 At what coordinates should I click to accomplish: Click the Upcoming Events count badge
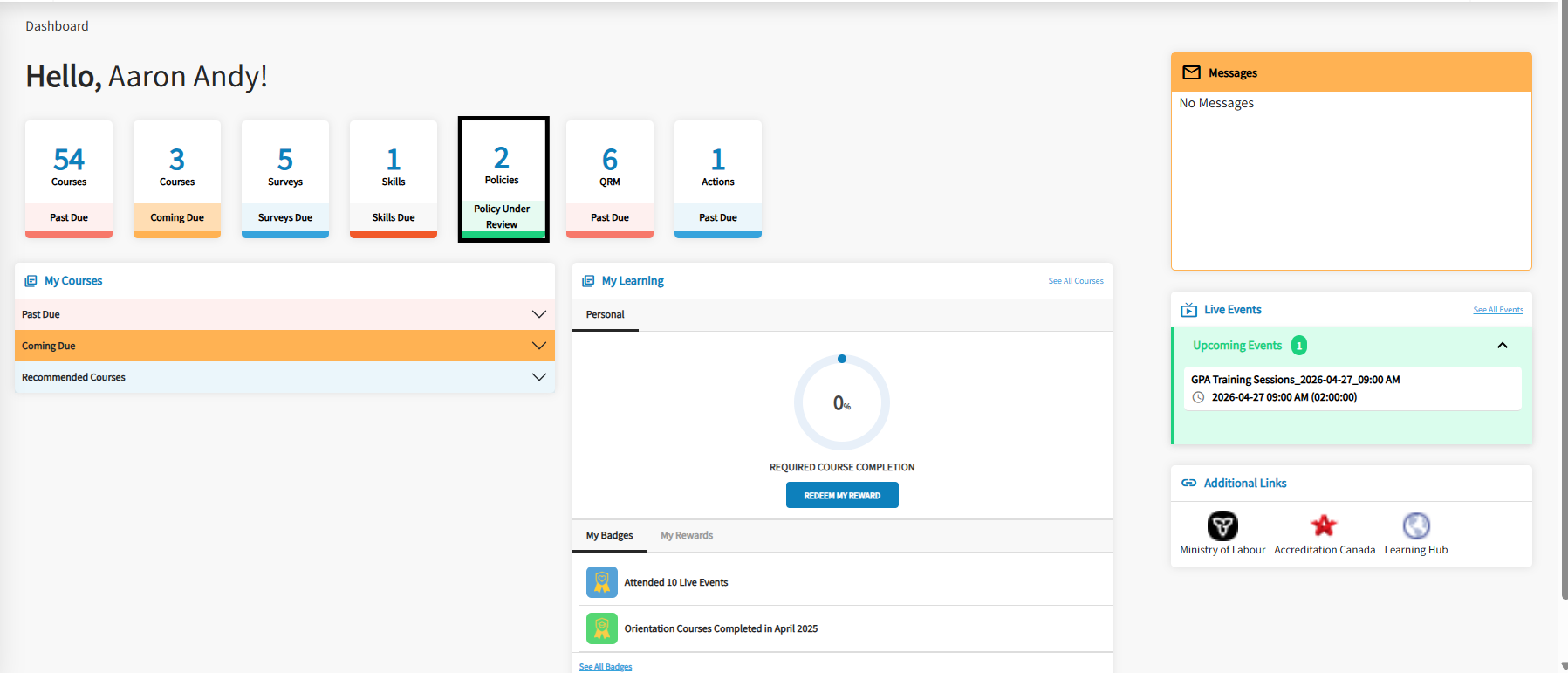1299,346
